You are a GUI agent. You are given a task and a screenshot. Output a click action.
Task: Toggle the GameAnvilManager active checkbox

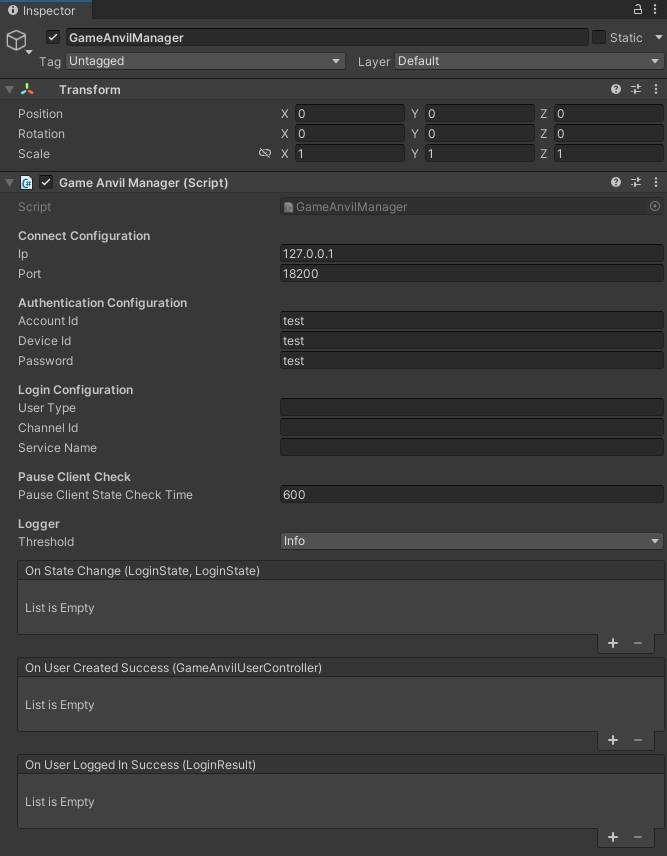[x=53, y=37]
